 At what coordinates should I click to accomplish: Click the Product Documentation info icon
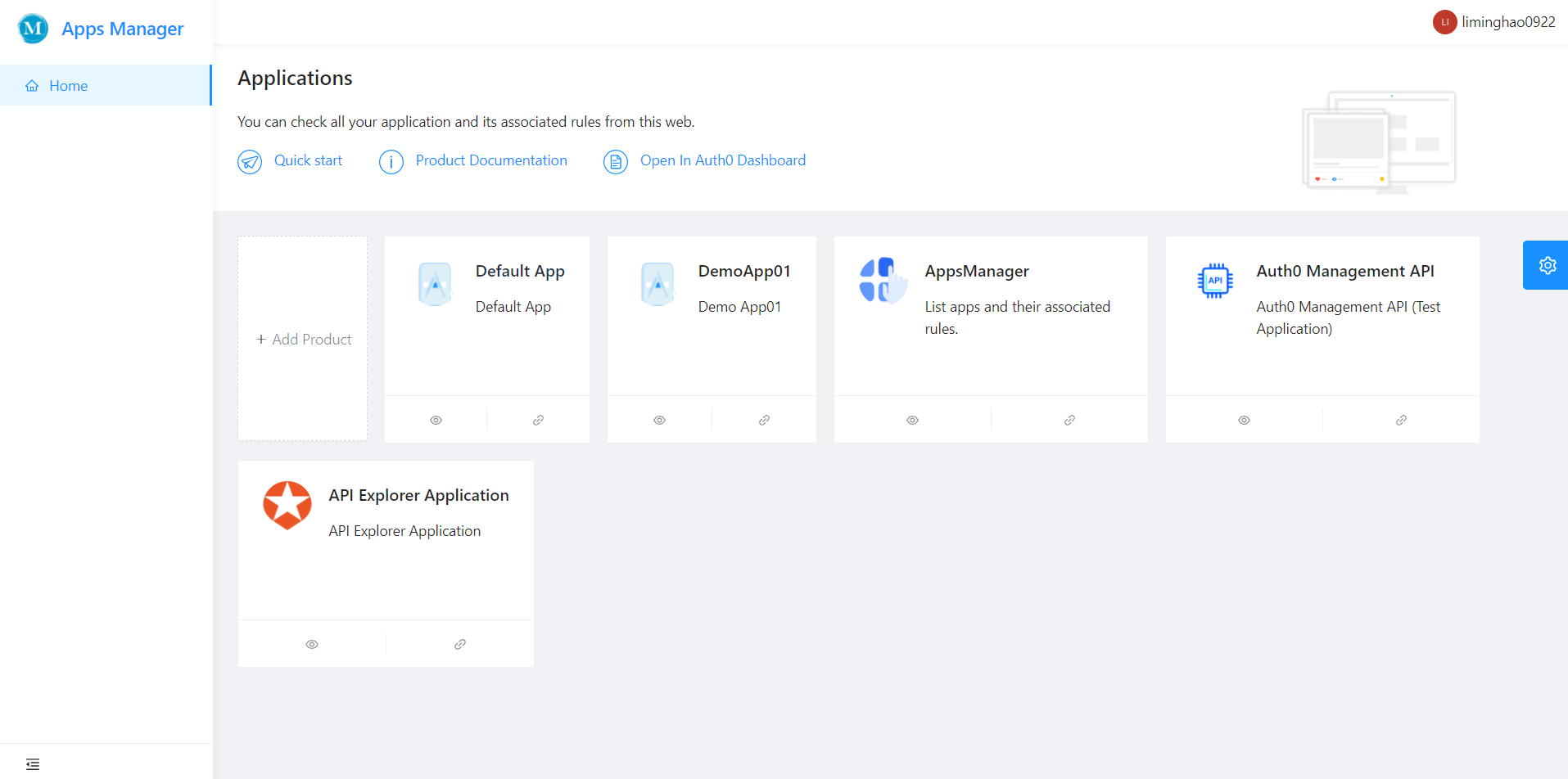391,161
